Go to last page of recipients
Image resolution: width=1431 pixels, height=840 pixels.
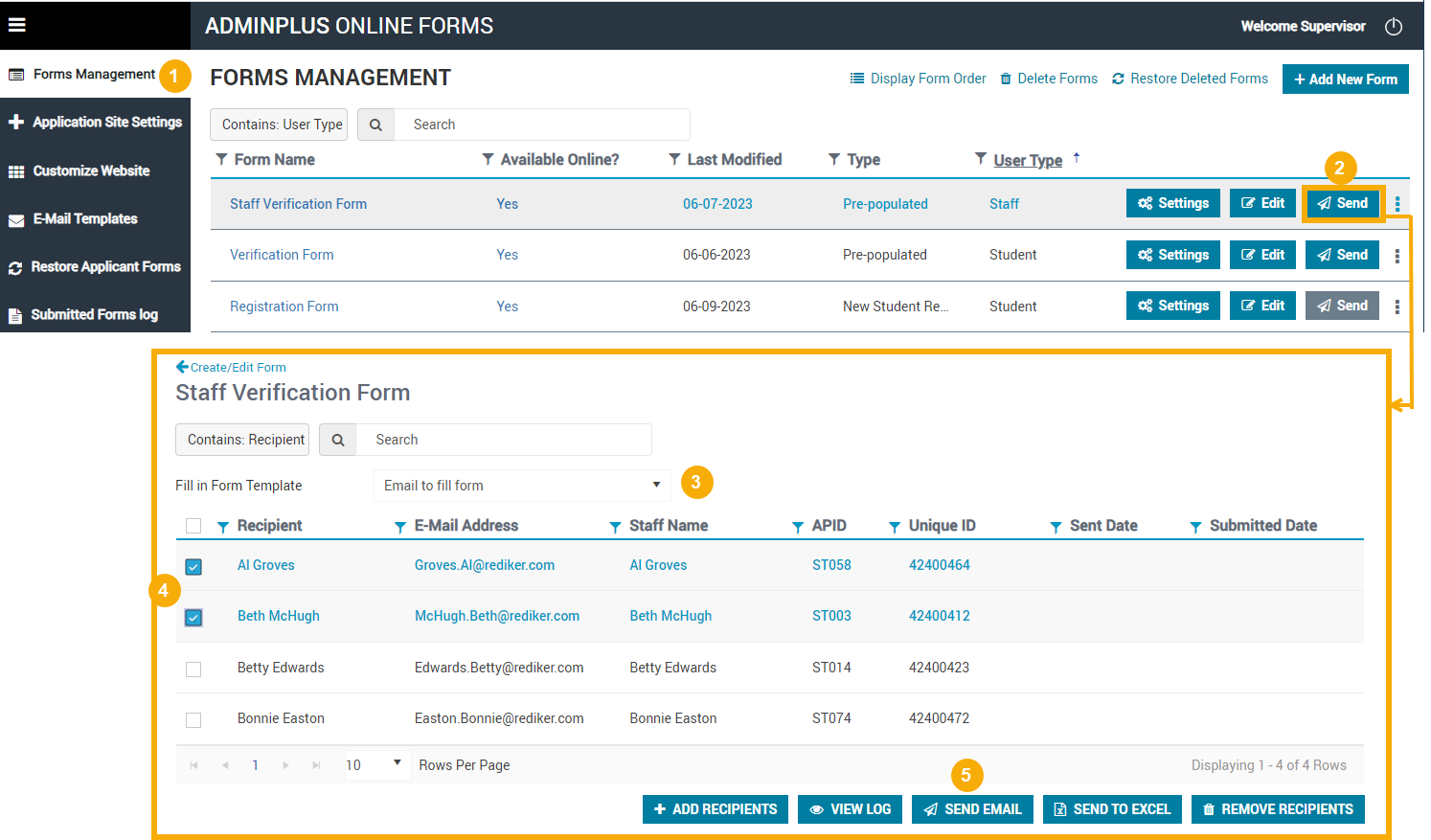pos(316,765)
